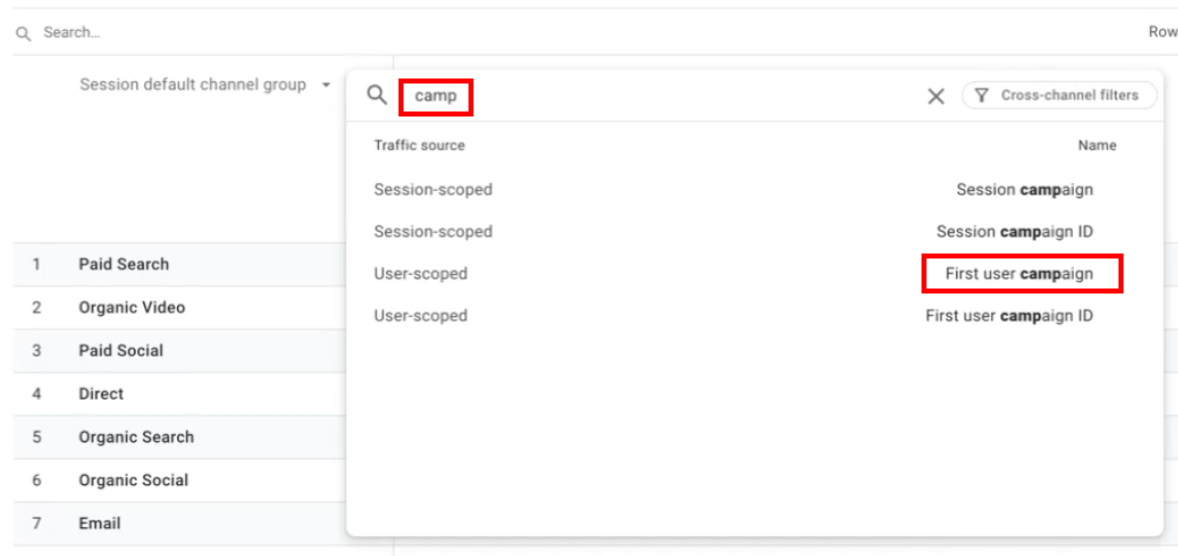Click the Email channel row

[x=100, y=523]
